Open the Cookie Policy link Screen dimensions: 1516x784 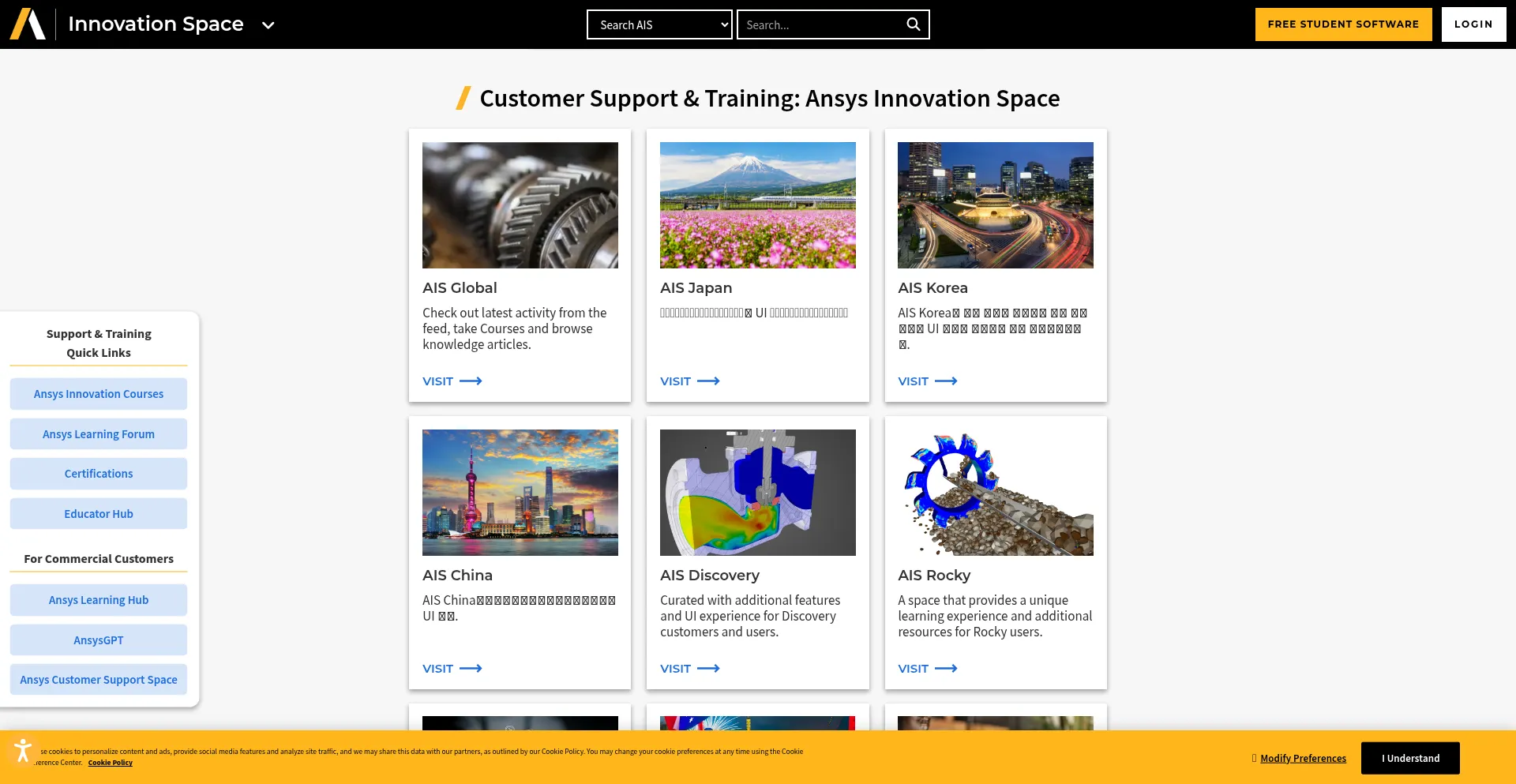(110, 763)
